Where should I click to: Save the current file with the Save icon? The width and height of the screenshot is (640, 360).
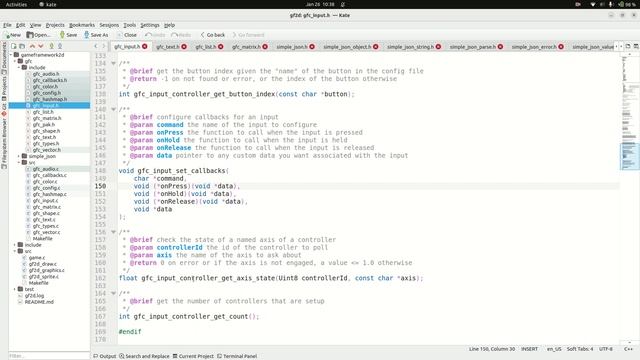click(x=68, y=35)
